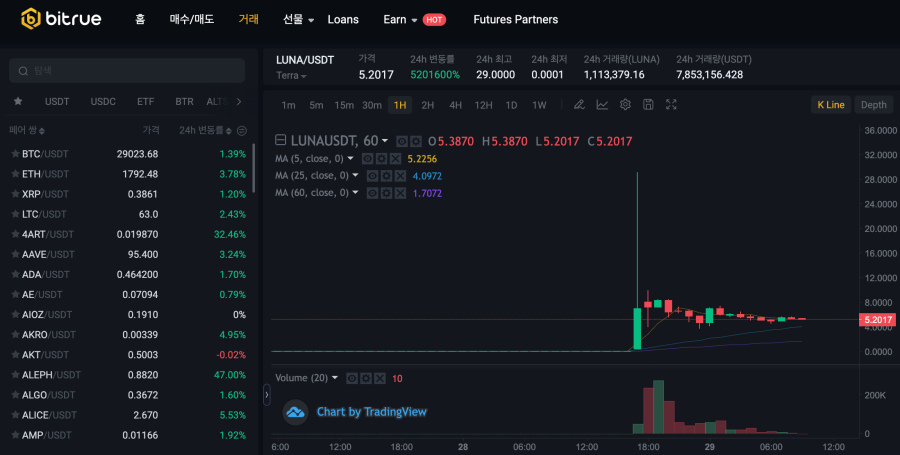
Task: Open Volume (20) settings gear
Action: 366,379
